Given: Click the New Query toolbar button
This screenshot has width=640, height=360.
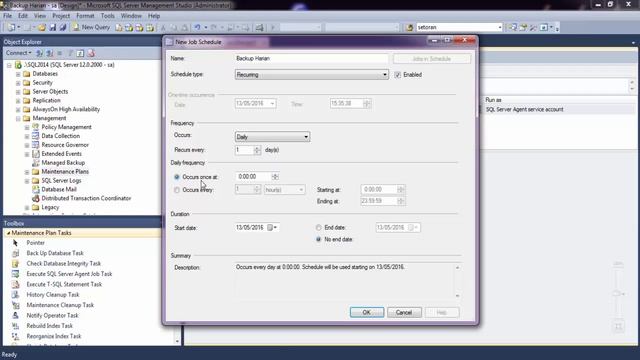Looking at the screenshot, I should pyautogui.click(x=91, y=27).
